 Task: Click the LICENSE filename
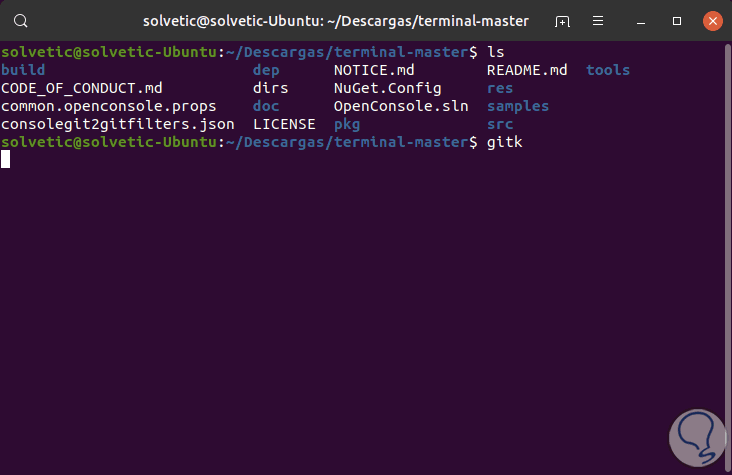click(284, 124)
